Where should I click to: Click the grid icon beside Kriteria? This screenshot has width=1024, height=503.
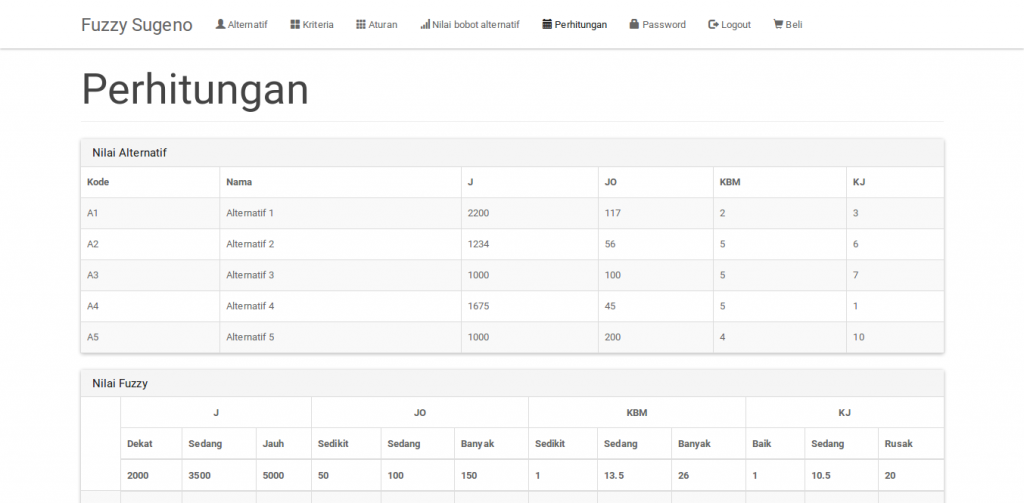(295, 24)
